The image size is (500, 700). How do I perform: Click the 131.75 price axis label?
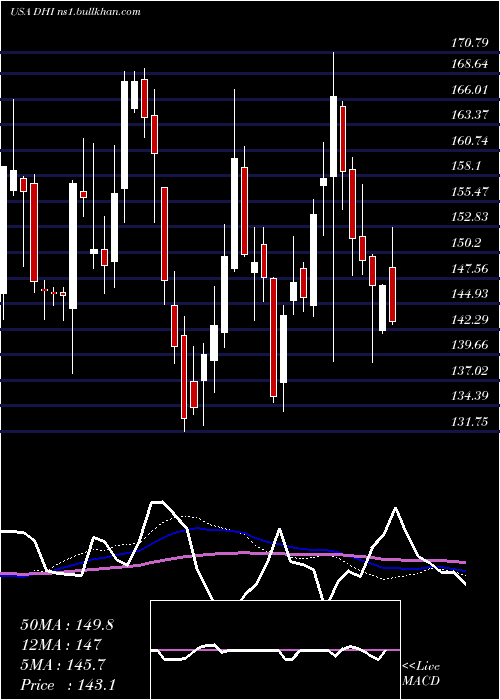[x=469, y=422]
